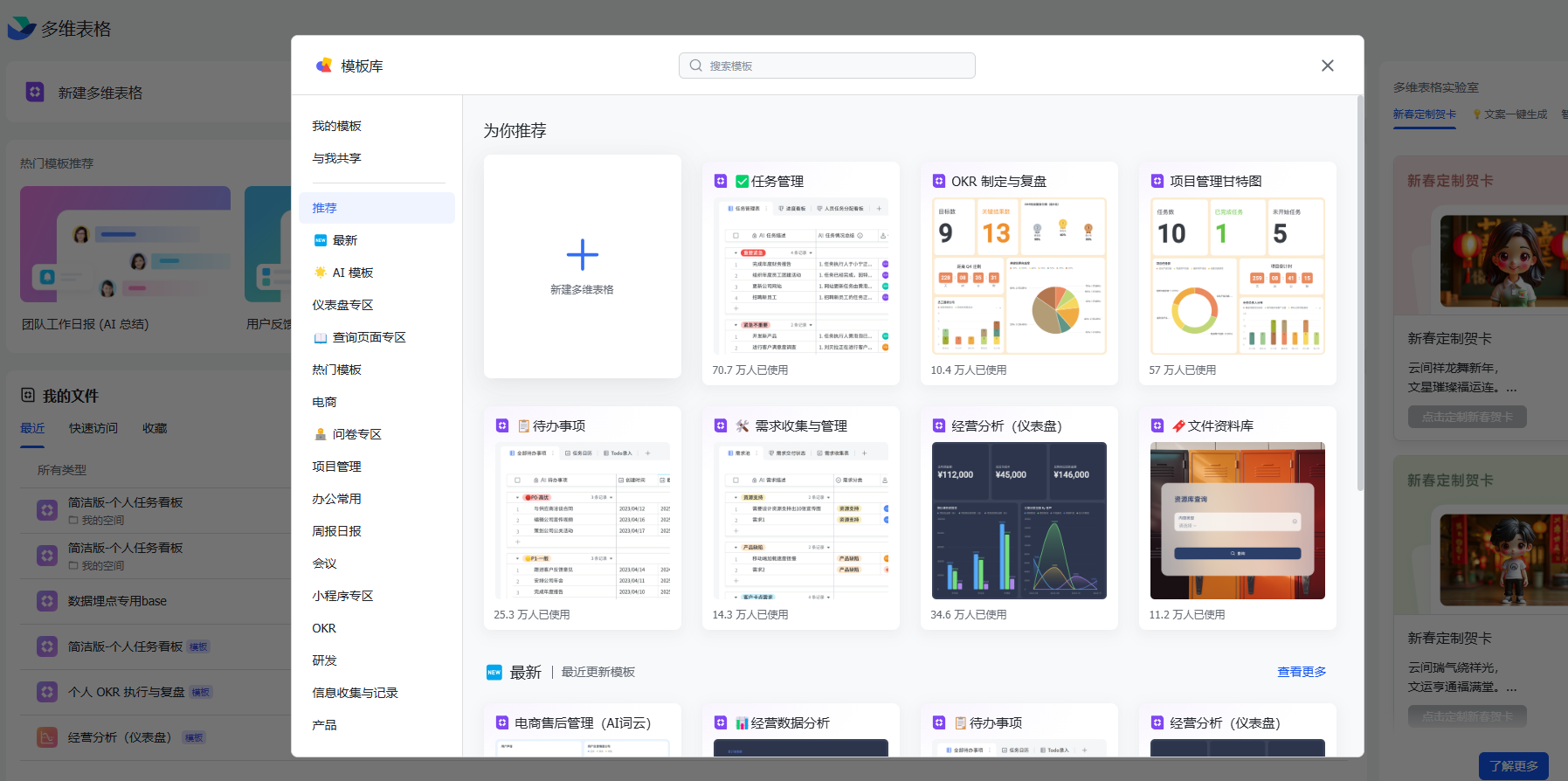Open the 周报日报 category

pyautogui.click(x=337, y=531)
